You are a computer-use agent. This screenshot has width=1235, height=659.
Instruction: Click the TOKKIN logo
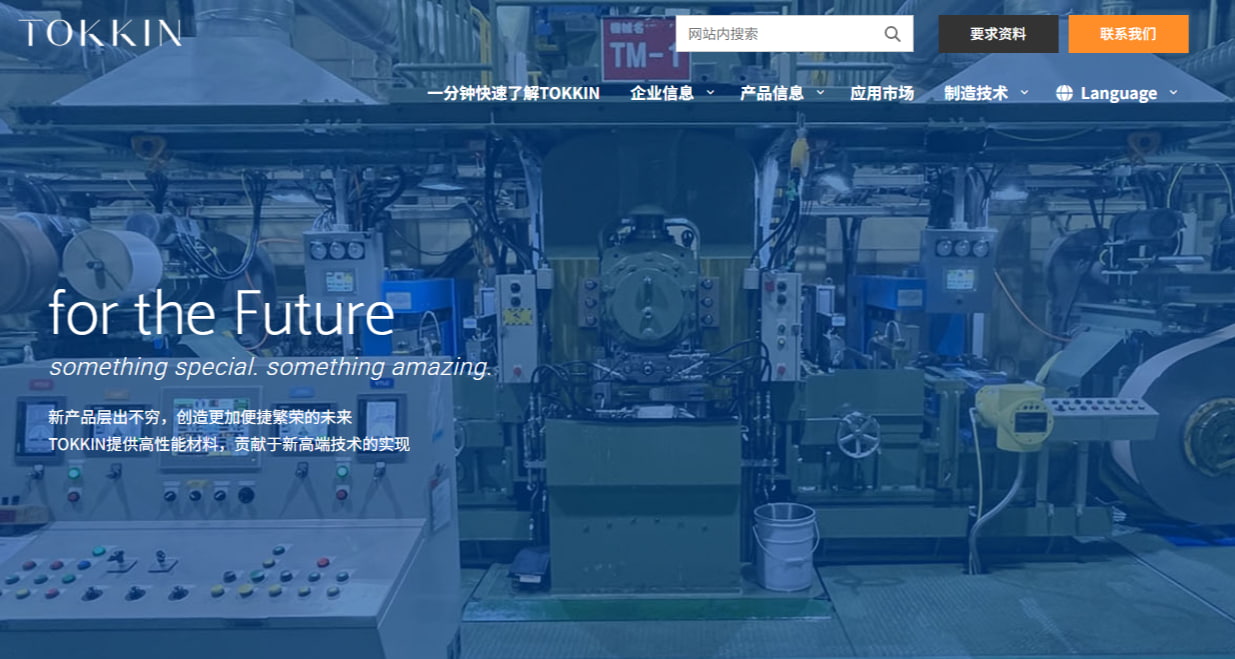100,33
